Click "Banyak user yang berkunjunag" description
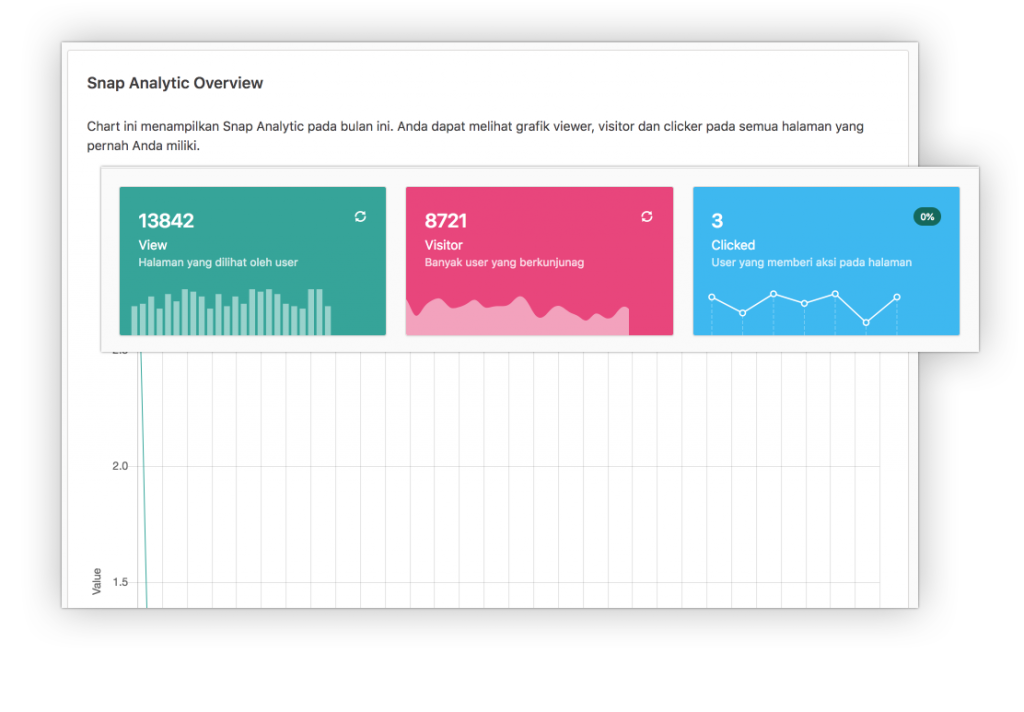Image resolution: width=1024 pixels, height=712 pixels. tap(504, 263)
